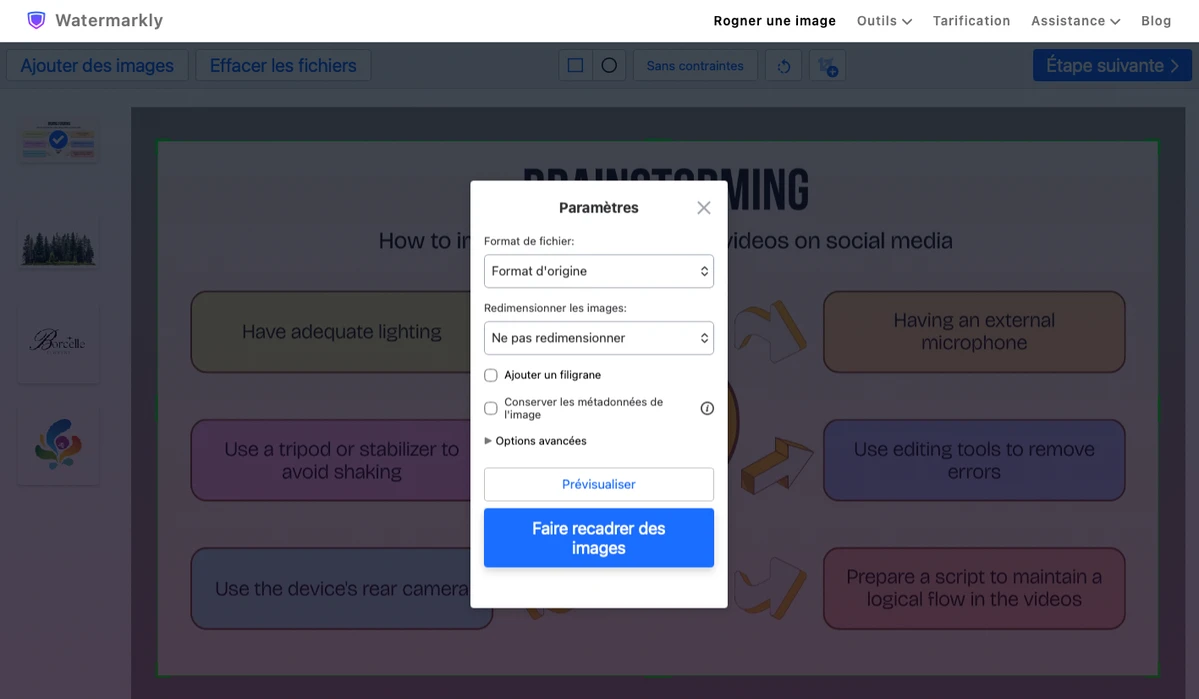The width and height of the screenshot is (1199, 699).
Task: Click Effacer les fichiers button
Action: [x=283, y=66]
